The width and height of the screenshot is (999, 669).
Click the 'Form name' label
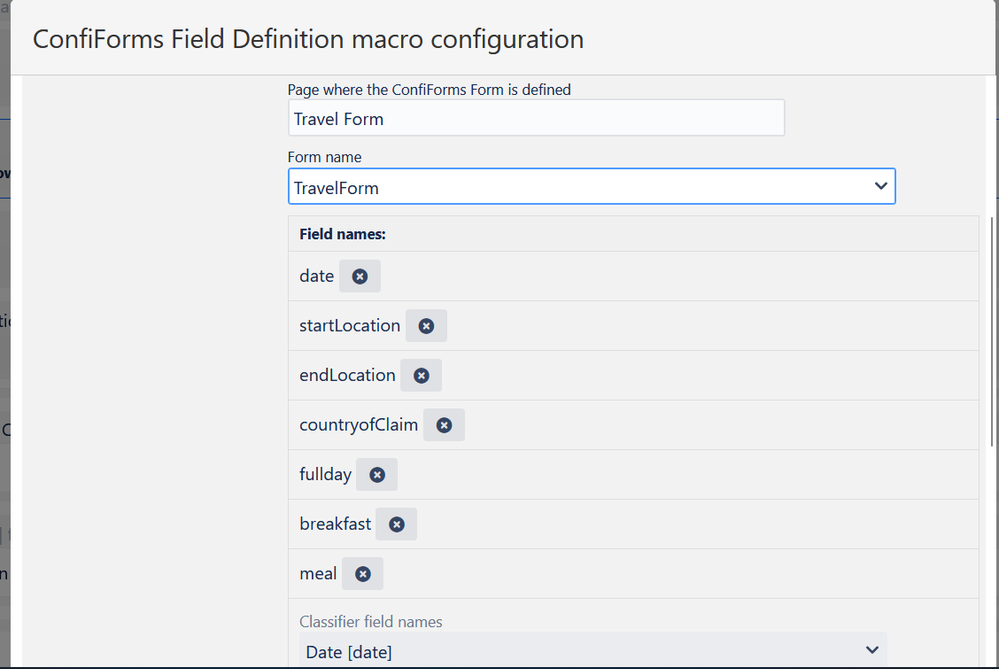point(324,157)
